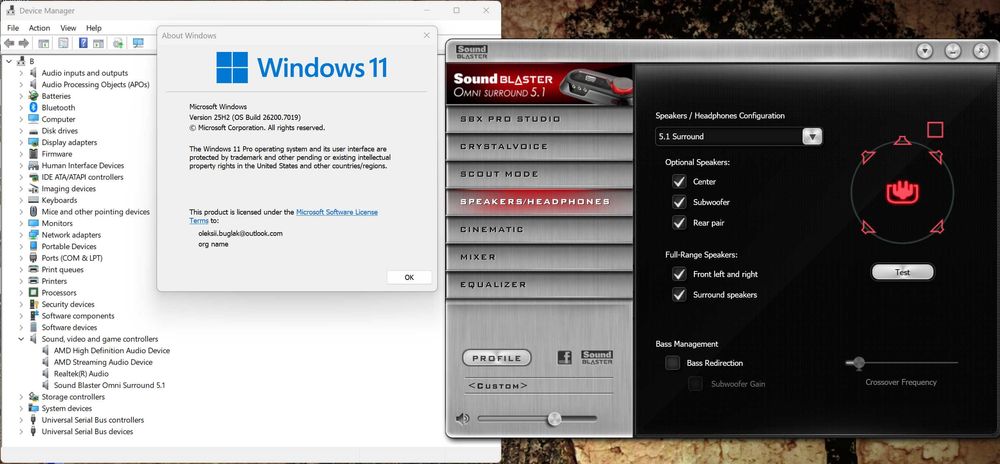1000x464 pixels.
Task: Click the Batteries category icon
Action: click(x=34, y=96)
